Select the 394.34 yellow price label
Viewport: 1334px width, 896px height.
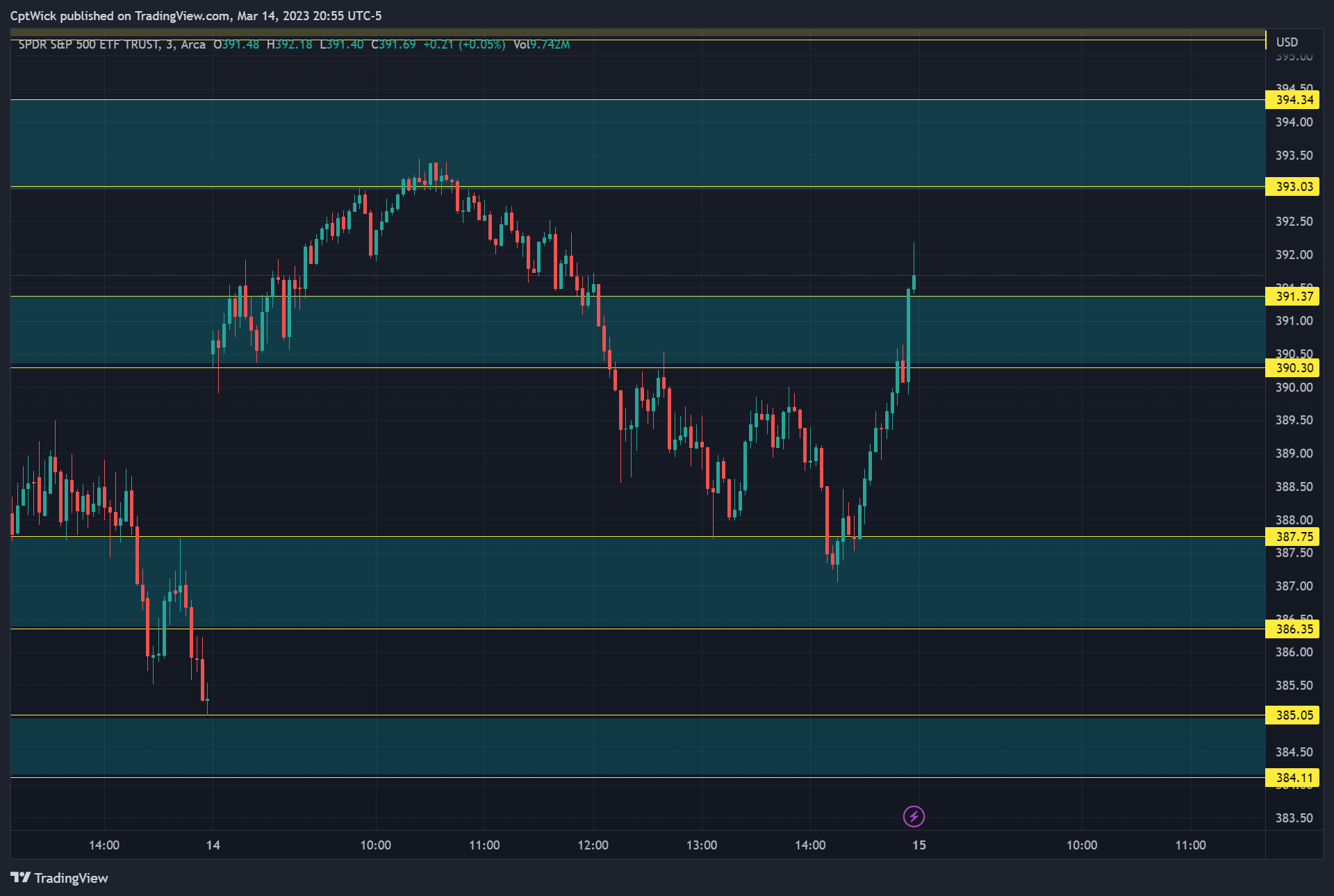(x=1294, y=100)
